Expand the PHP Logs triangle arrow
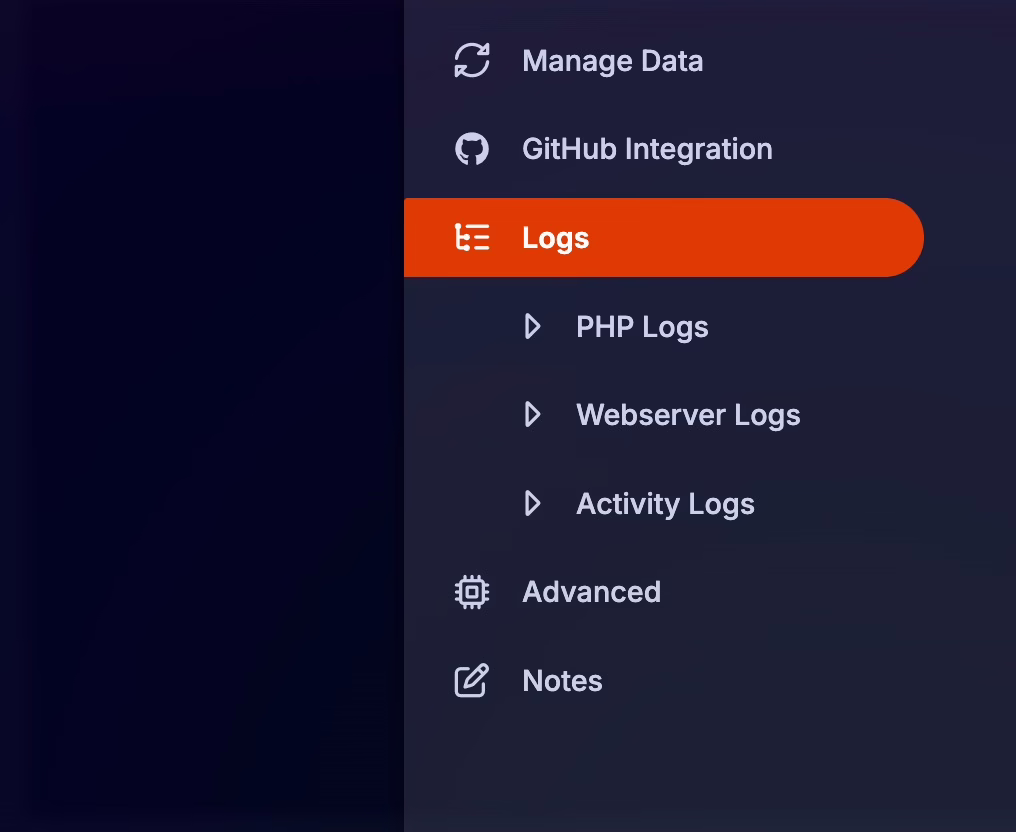 (533, 327)
